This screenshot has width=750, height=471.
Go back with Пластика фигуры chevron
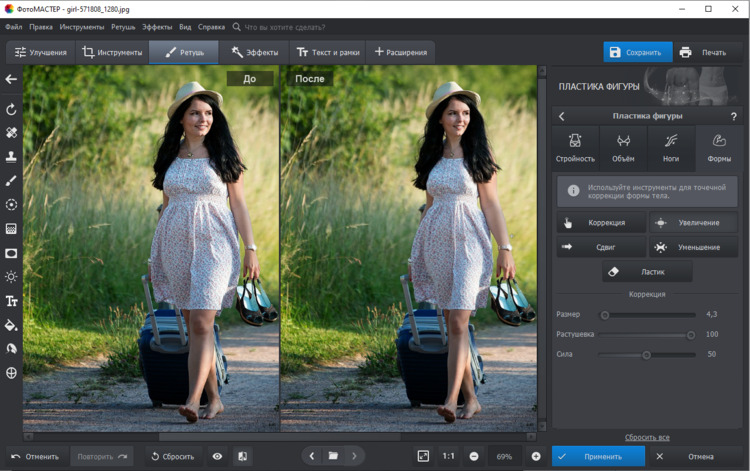[x=562, y=116]
